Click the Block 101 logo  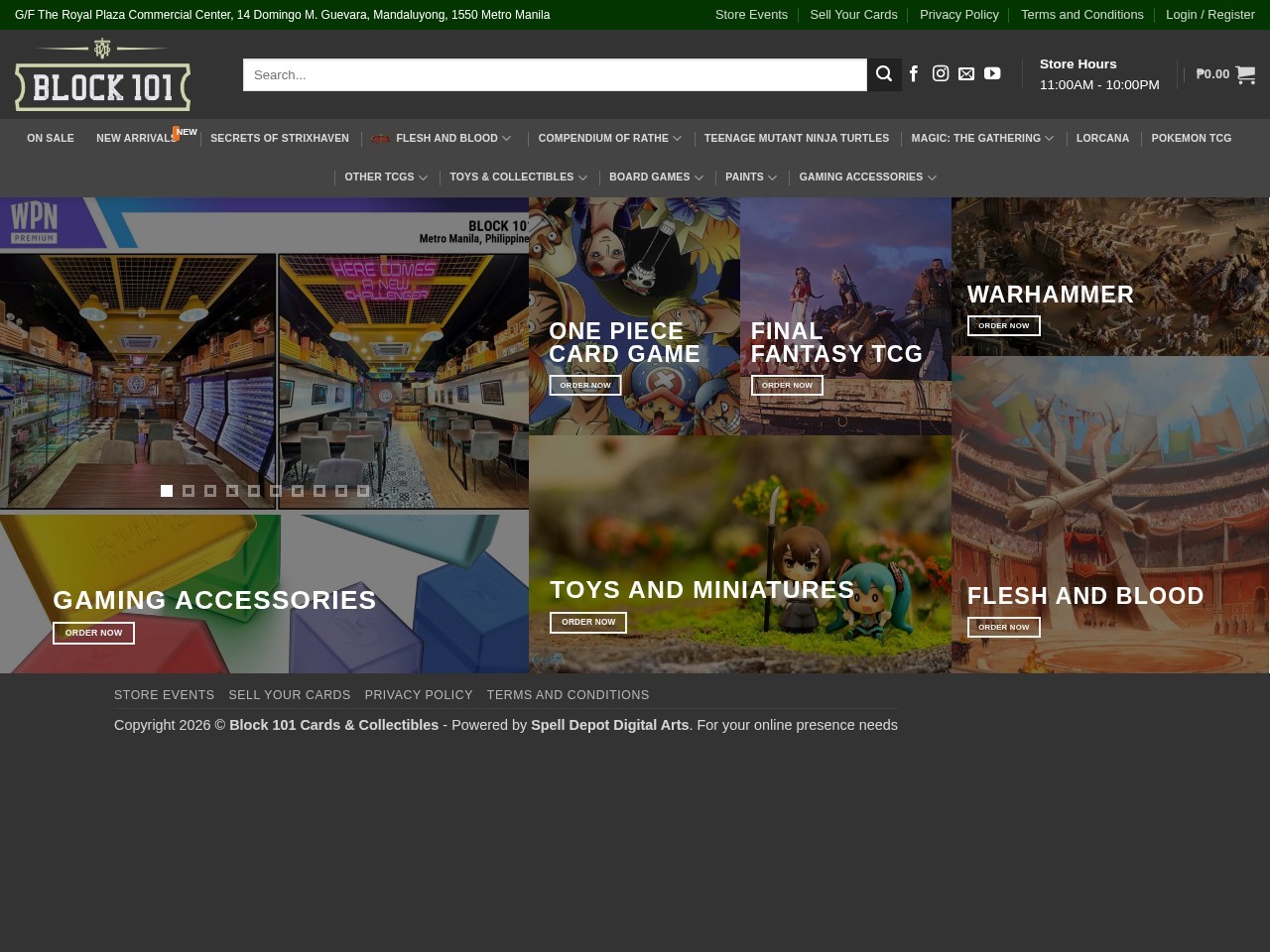(x=102, y=75)
